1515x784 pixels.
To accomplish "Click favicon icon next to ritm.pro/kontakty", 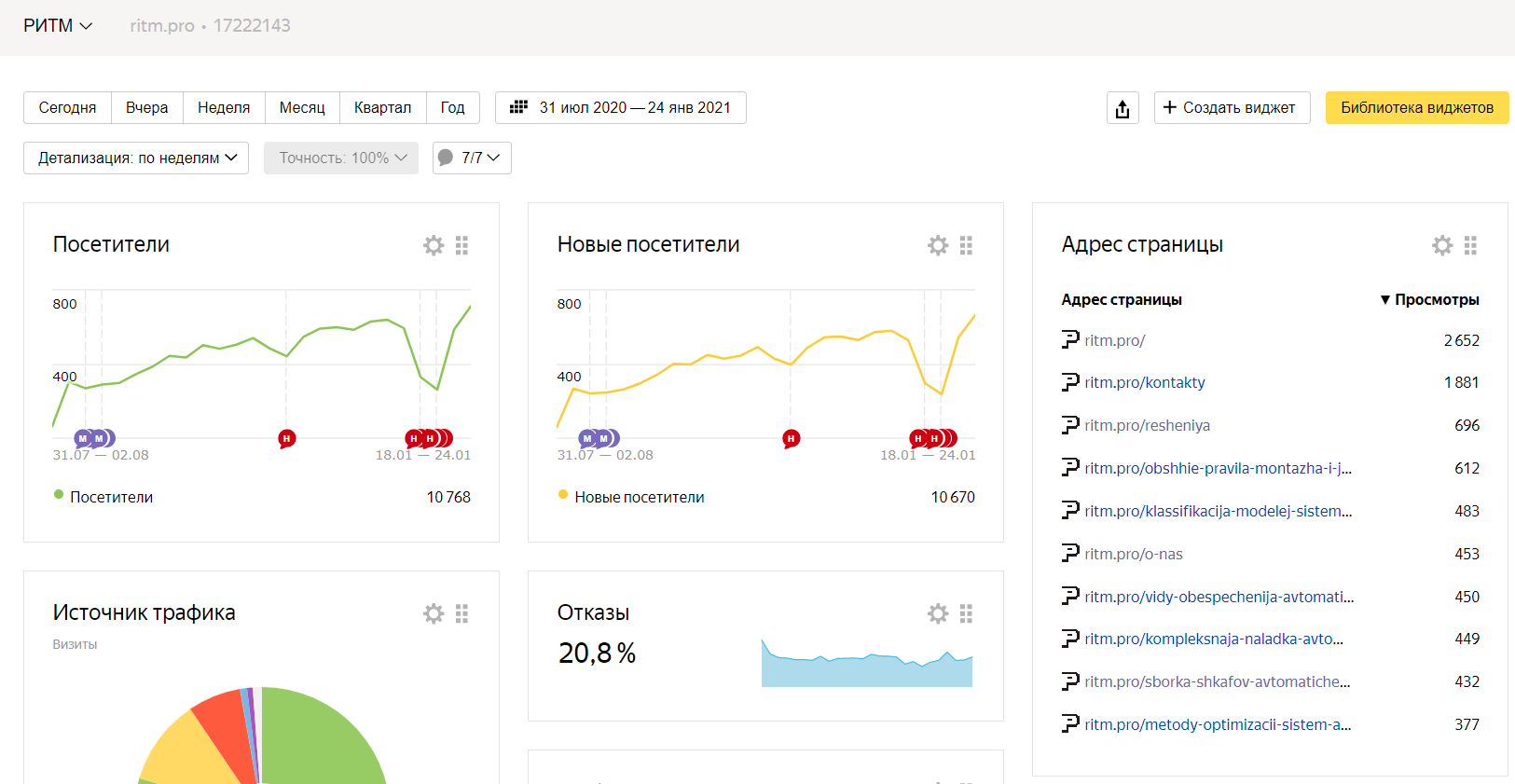I will click(x=1070, y=382).
